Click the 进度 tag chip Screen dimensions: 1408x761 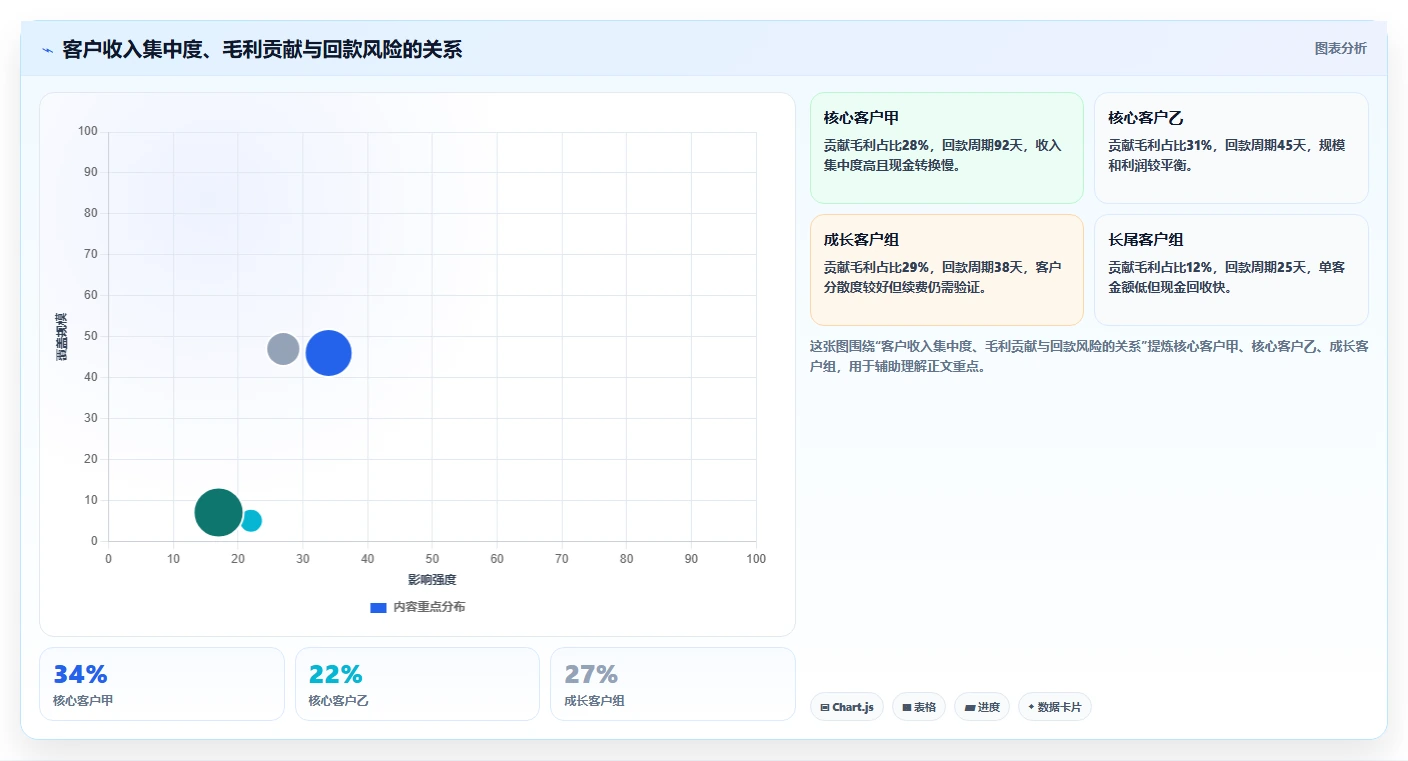click(x=982, y=707)
